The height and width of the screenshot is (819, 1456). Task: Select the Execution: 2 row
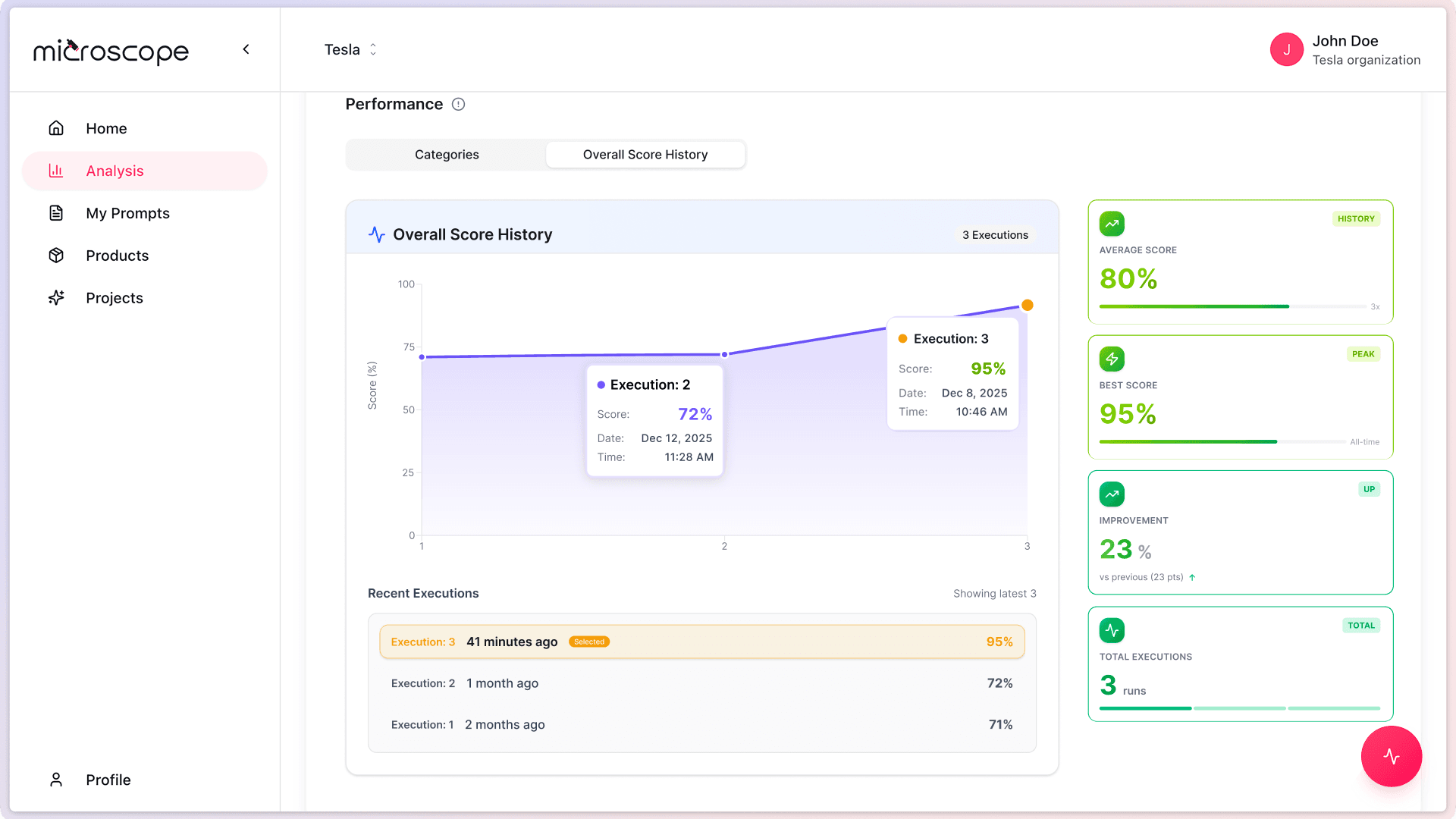[701, 683]
